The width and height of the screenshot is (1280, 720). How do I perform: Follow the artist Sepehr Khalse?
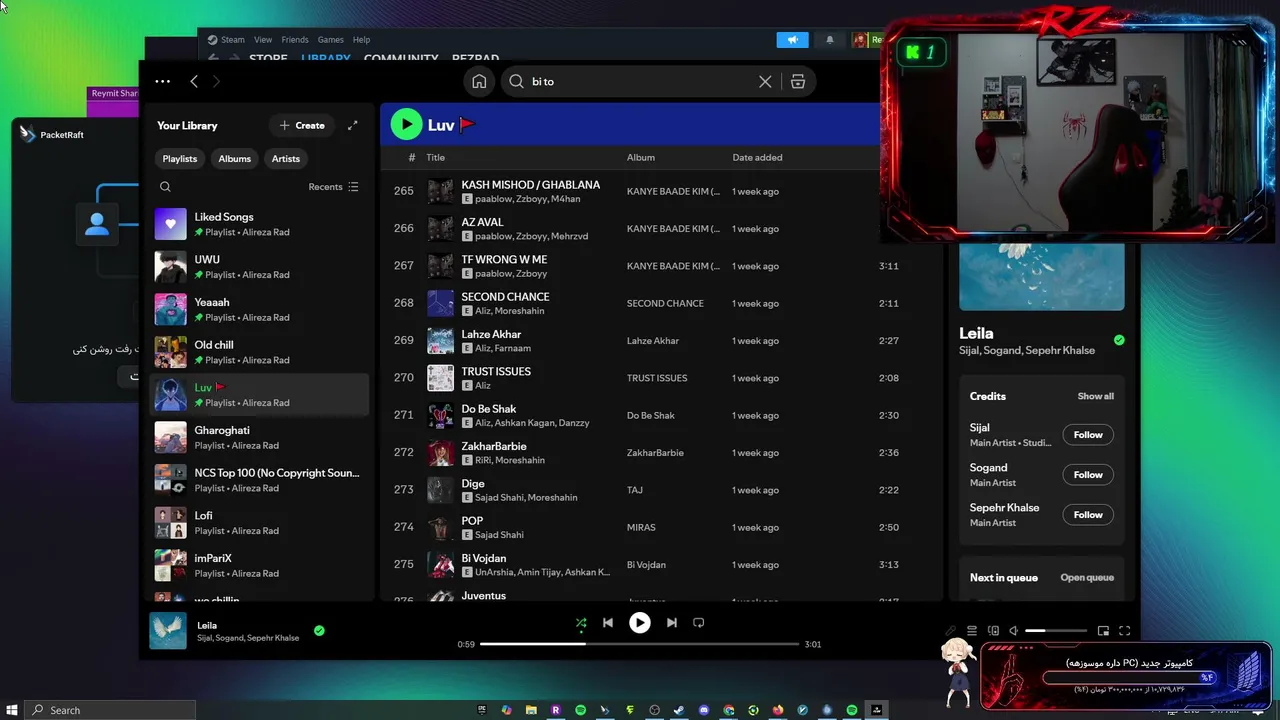(1088, 515)
